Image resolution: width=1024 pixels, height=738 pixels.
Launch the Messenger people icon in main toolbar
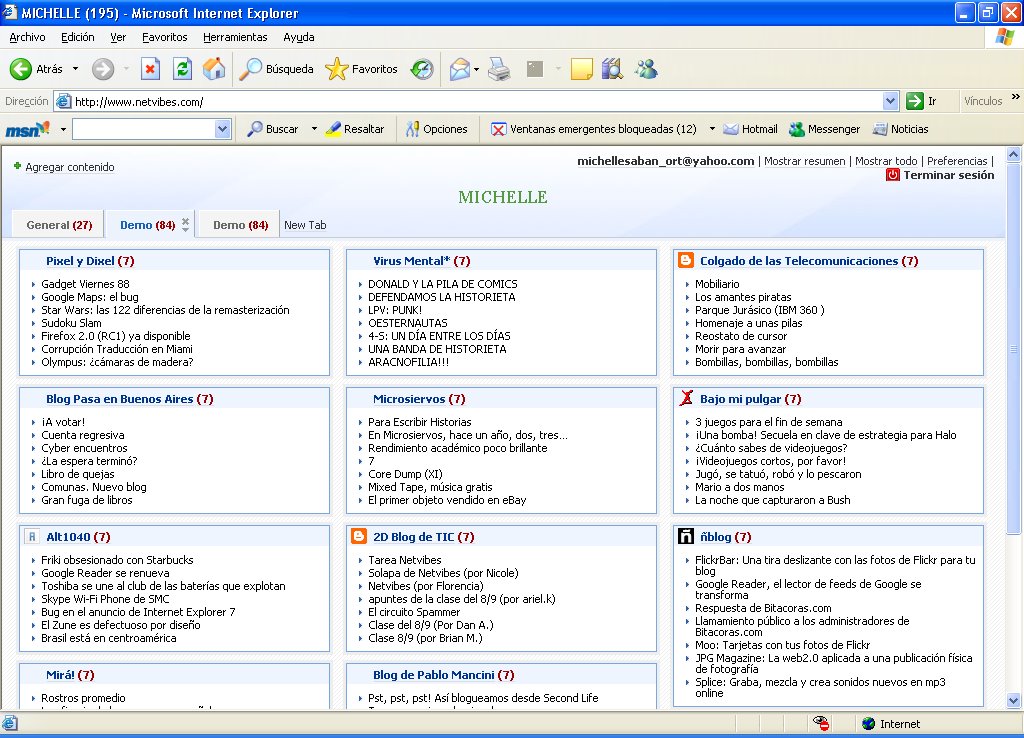pyautogui.click(x=646, y=69)
